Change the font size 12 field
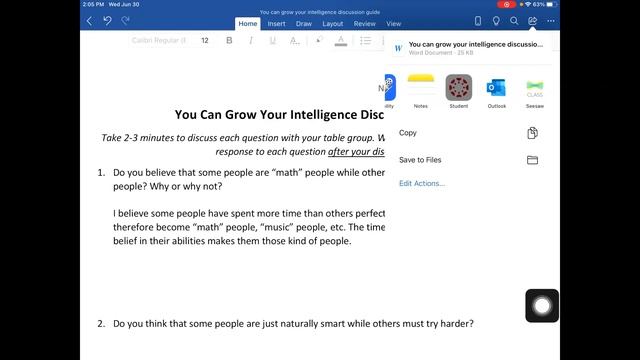The image size is (640, 360). point(205,40)
